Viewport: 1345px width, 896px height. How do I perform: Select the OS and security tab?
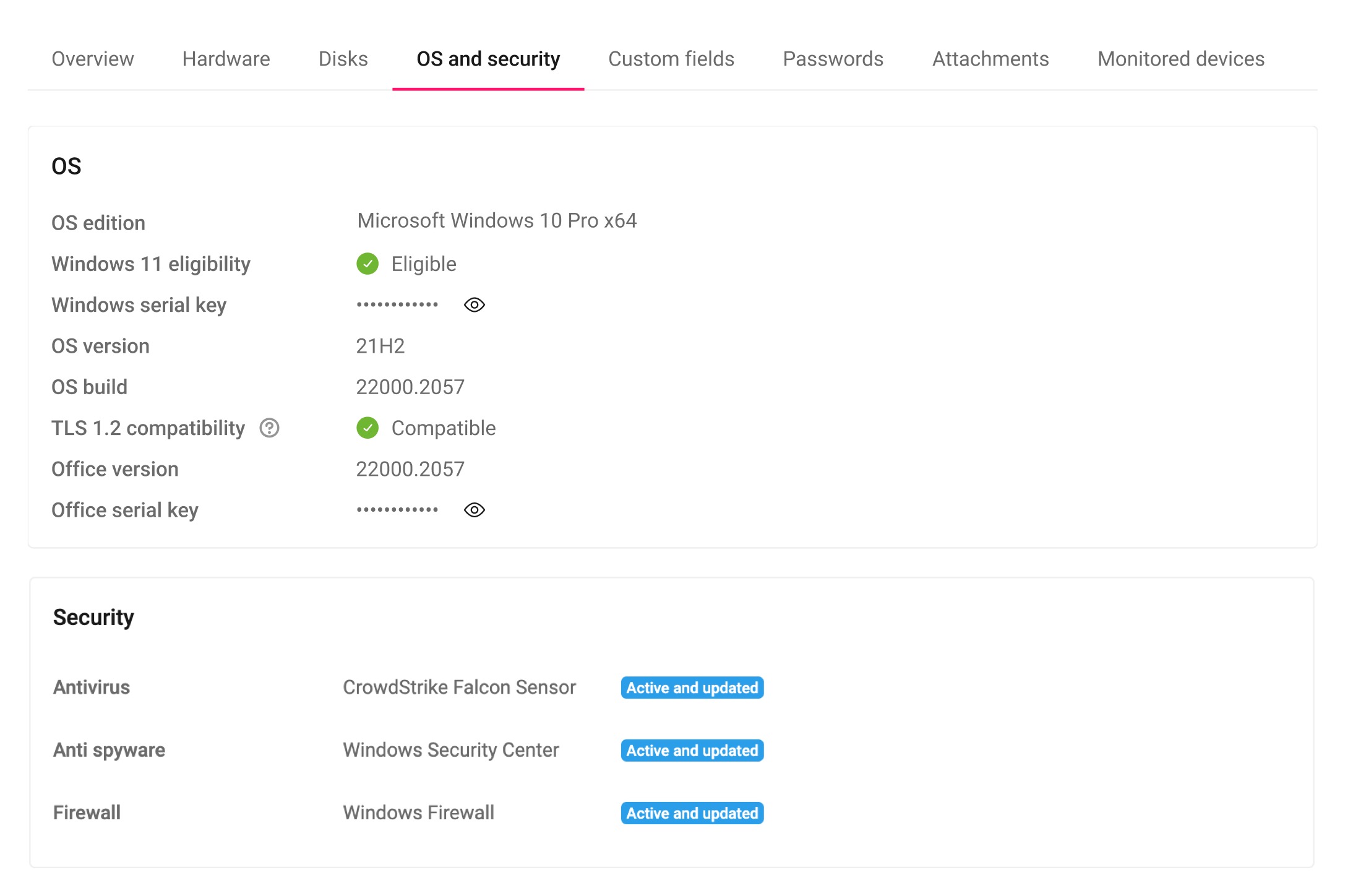click(x=488, y=59)
